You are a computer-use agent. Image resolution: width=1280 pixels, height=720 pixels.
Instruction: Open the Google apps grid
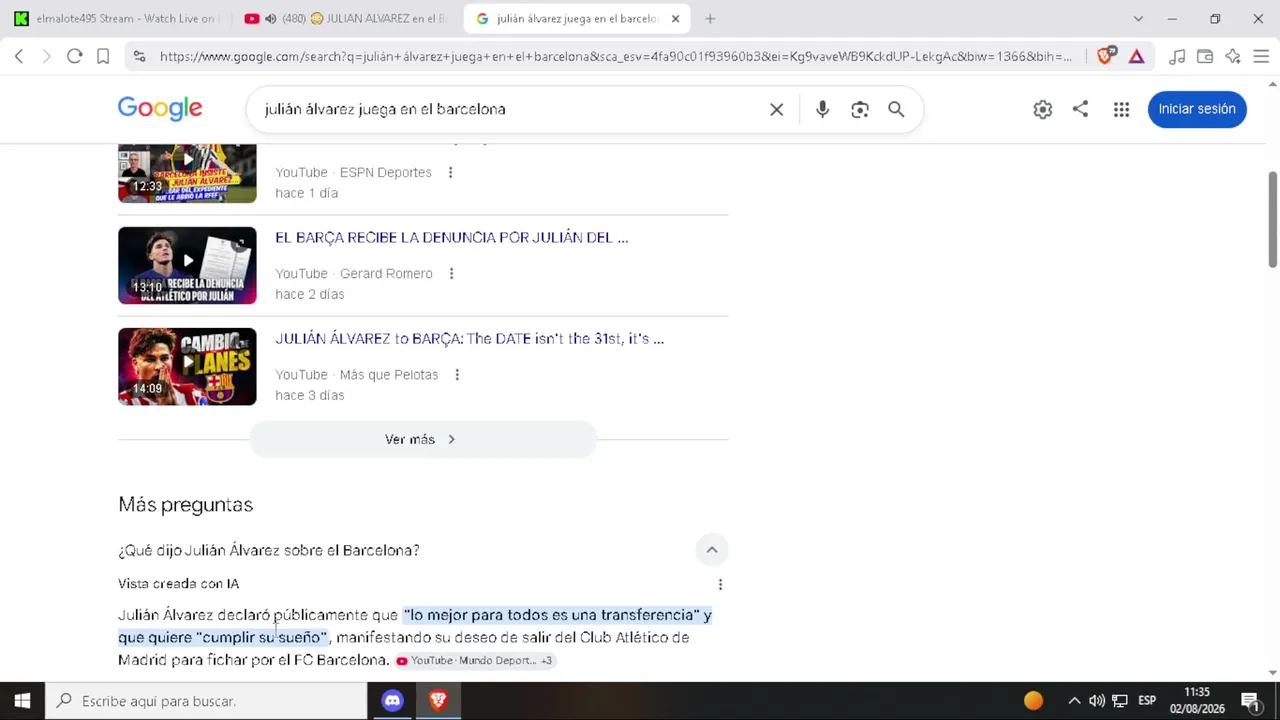click(x=1121, y=109)
